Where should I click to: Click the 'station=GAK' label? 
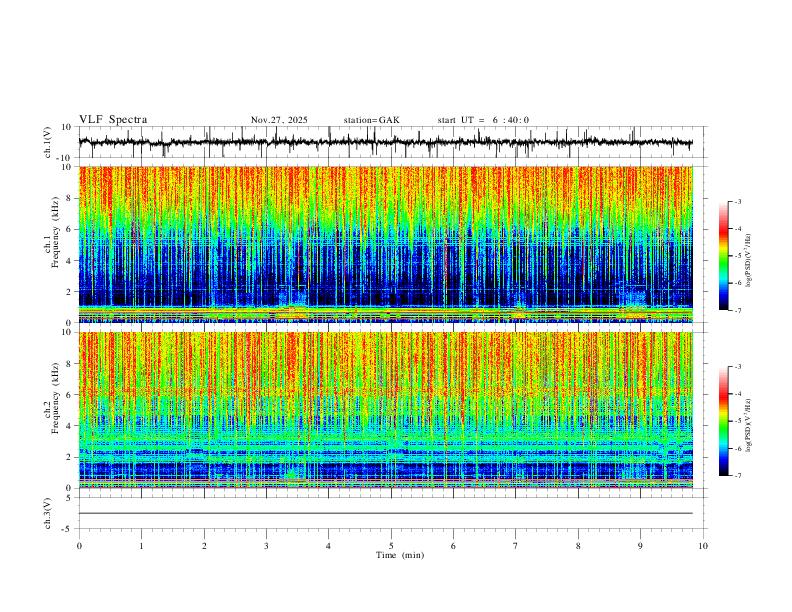pos(371,120)
